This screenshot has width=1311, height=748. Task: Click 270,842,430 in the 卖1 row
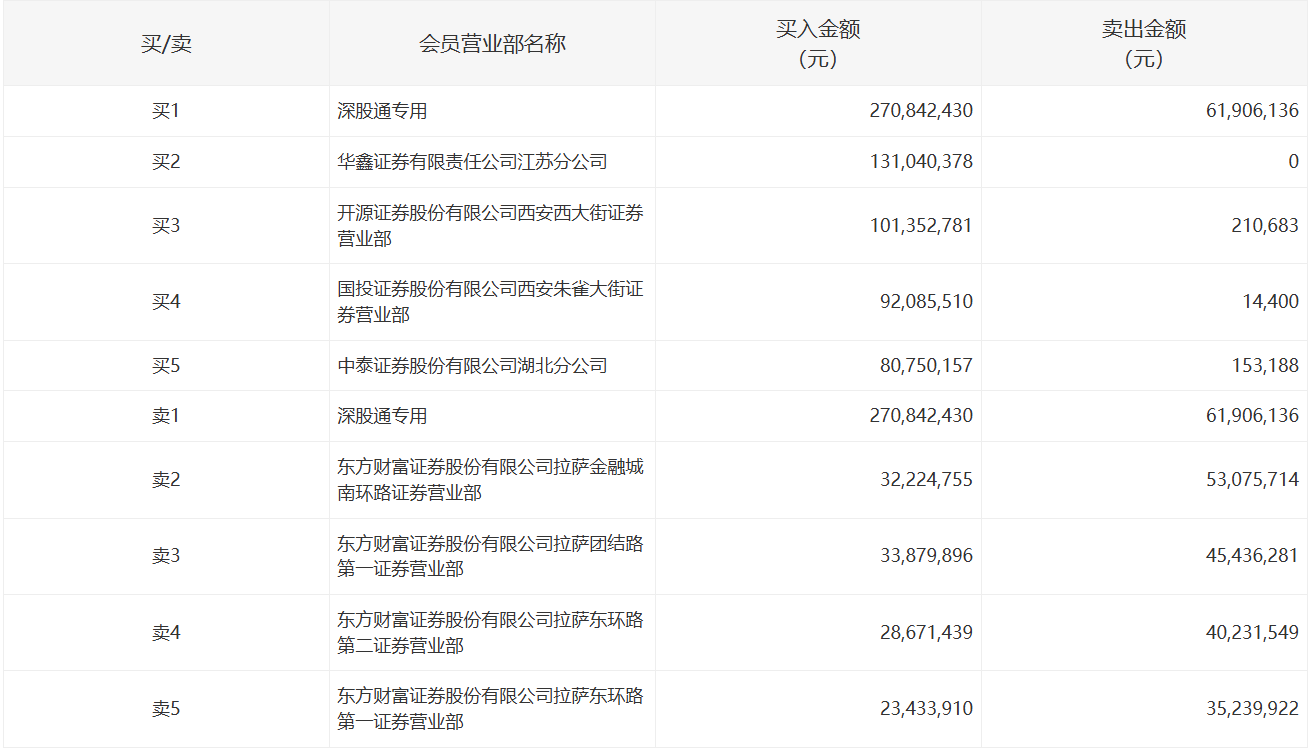(921, 416)
